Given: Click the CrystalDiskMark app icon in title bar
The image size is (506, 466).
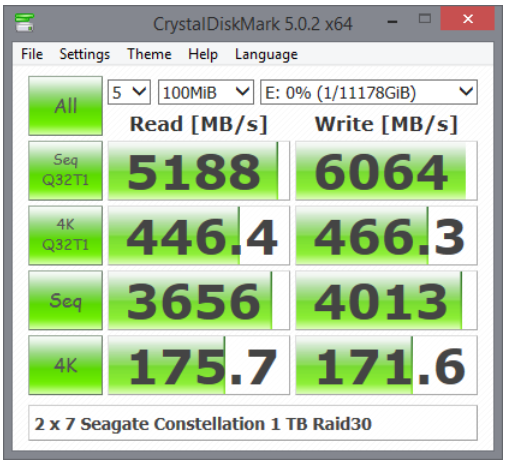Looking at the screenshot, I should [x=24, y=22].
